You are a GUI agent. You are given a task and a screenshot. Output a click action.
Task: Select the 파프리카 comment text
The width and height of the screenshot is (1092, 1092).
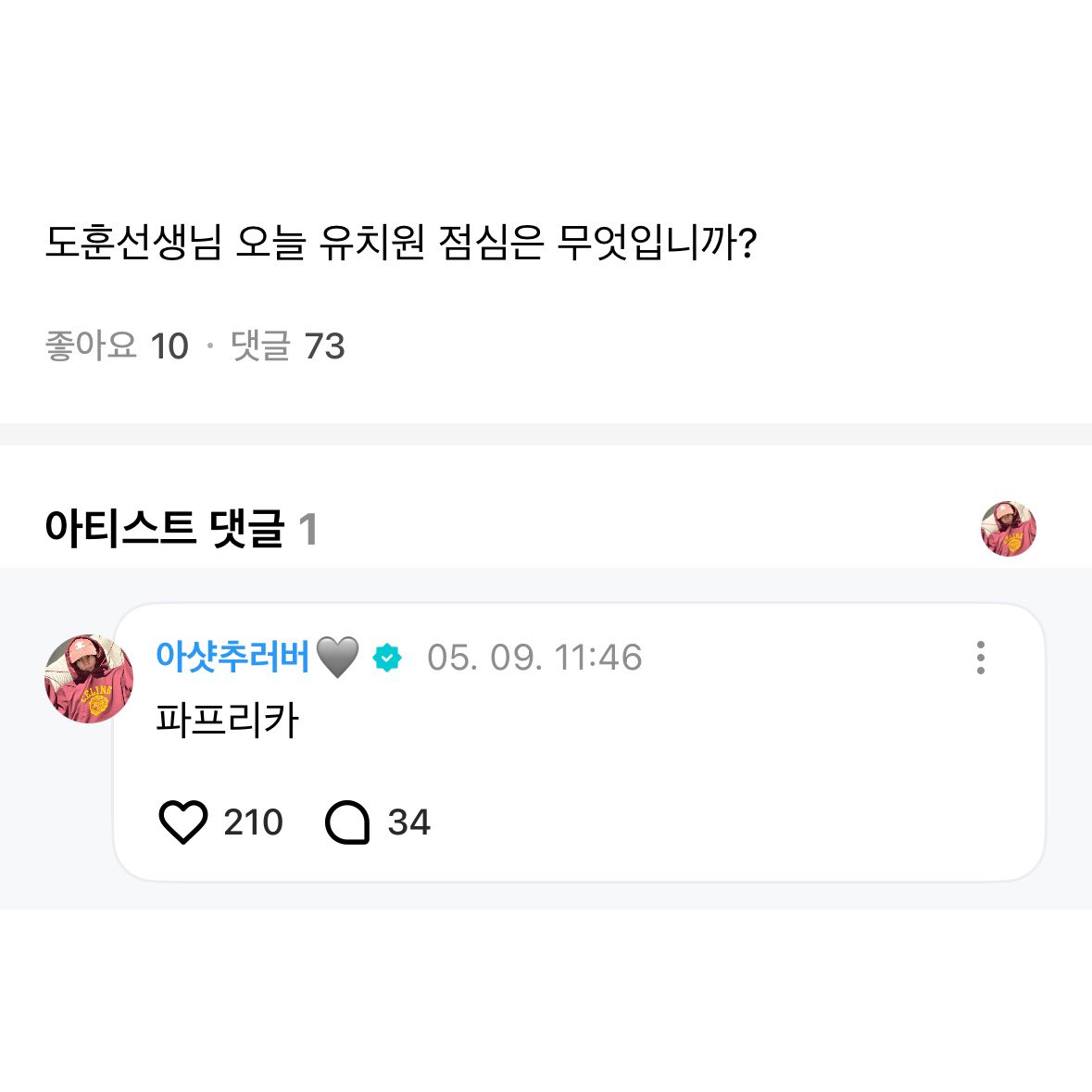coord(227,721)
